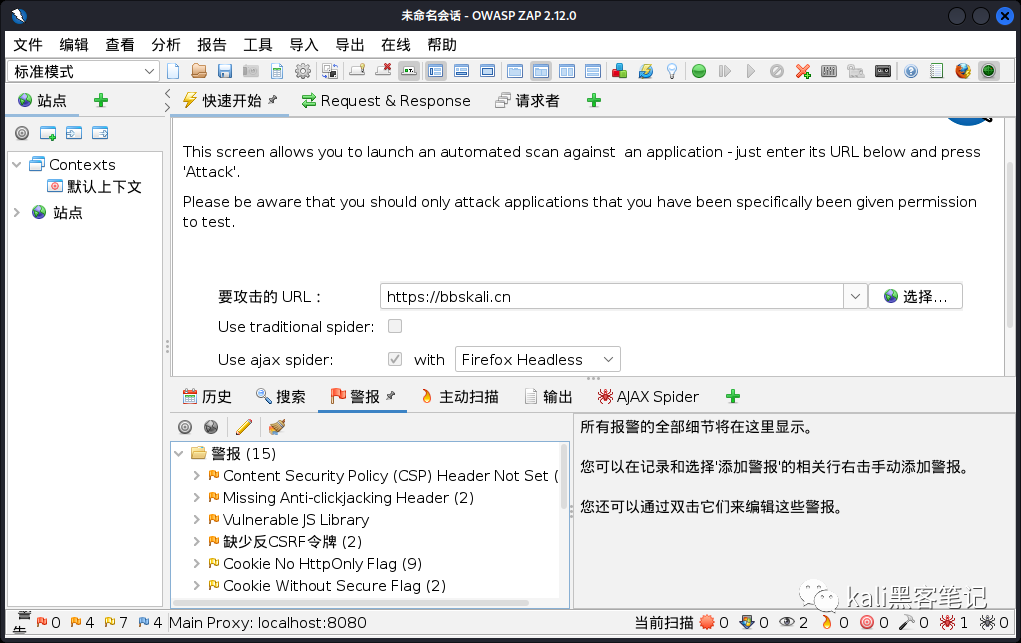This screenshot has width=1021, height=643.
Task: Click the expand-tabs-full-layout icon in toolbar
Action: pyautogui.click(x=488, y=71)
